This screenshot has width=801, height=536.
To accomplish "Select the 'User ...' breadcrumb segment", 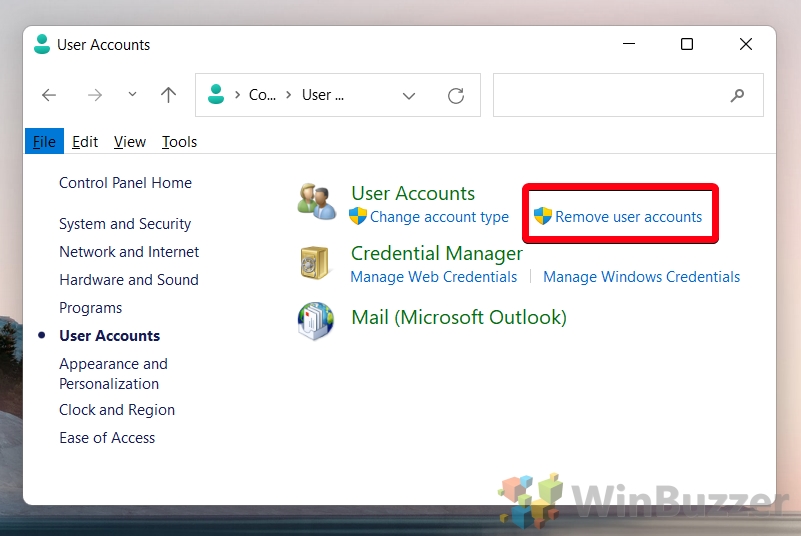I will [323, 95].
